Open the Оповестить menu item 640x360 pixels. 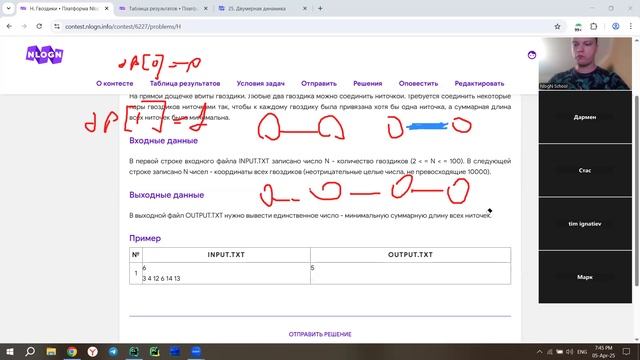click(x=418, y=83)
